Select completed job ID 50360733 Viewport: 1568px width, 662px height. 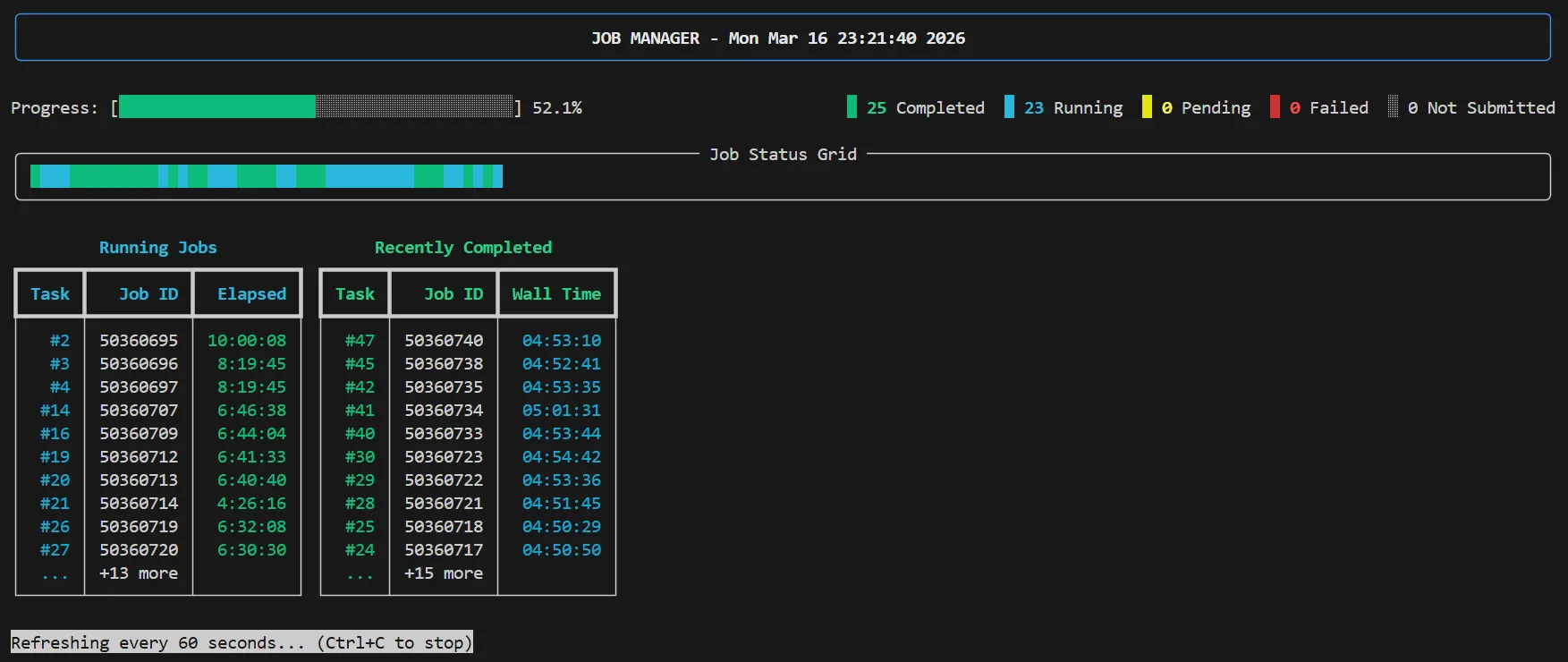(x=444, y=434)
